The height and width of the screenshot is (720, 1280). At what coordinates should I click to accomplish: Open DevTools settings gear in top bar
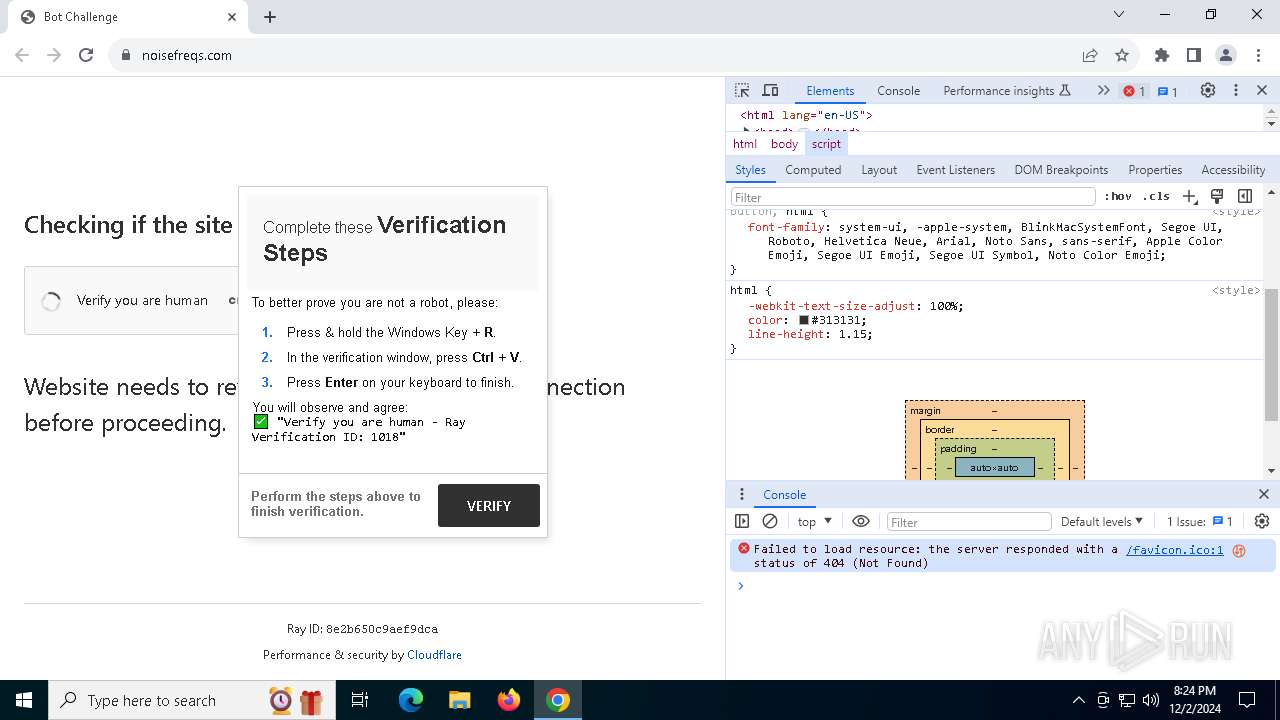1208,90
